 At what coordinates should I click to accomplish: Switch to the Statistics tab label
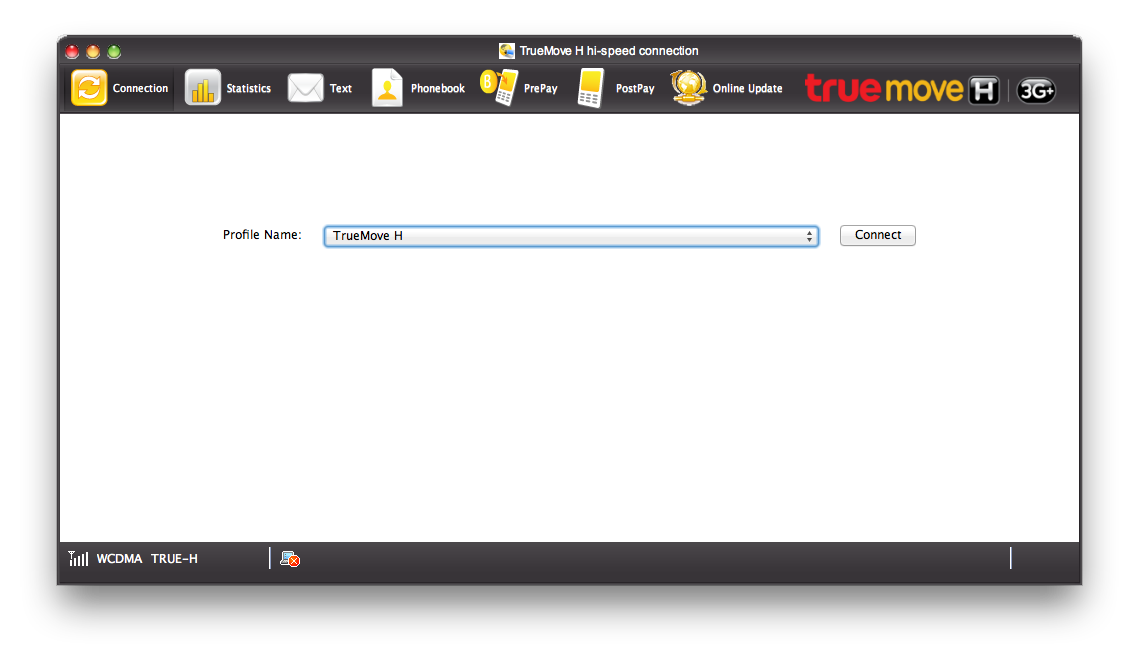pyautogui.click(x=248, y=89)
